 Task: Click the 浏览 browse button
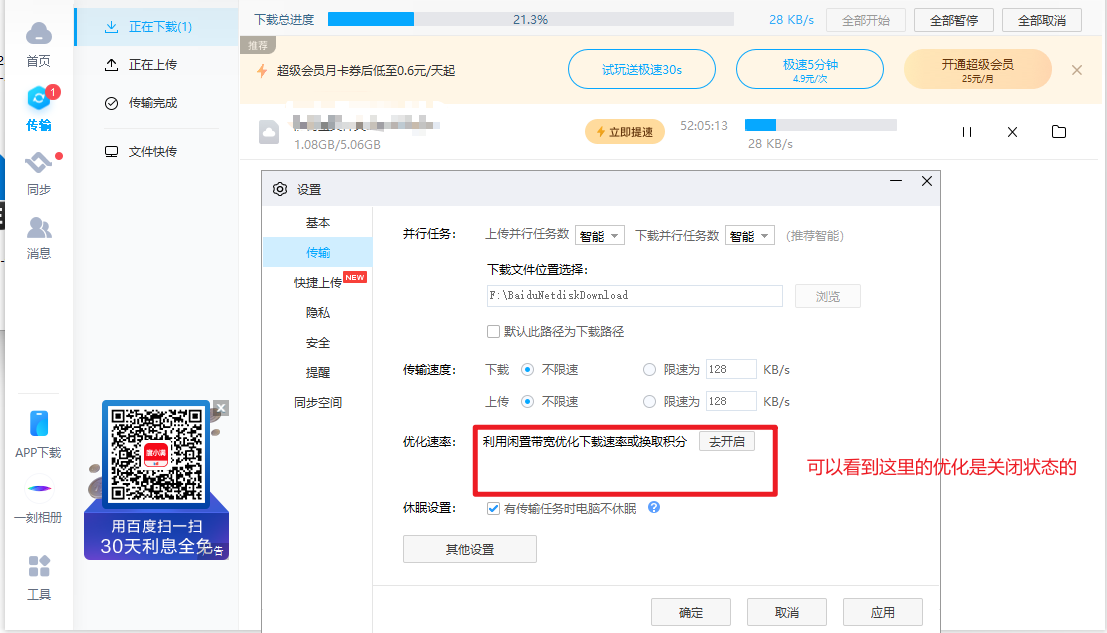pos(827,296)
